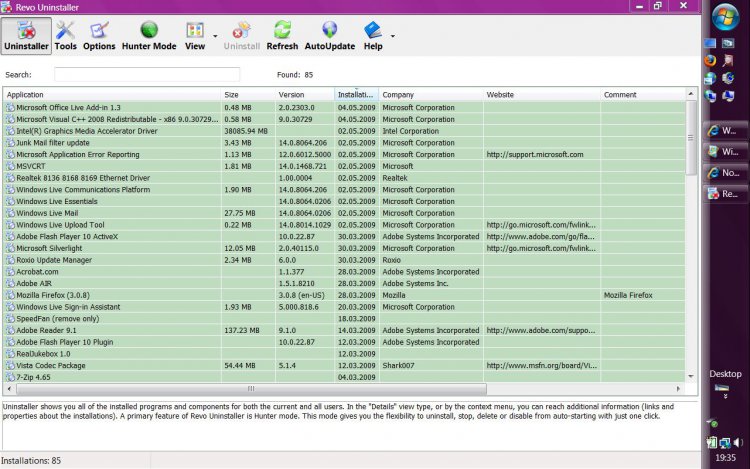Click the 38085.94 MB size cell

point(246,131)
